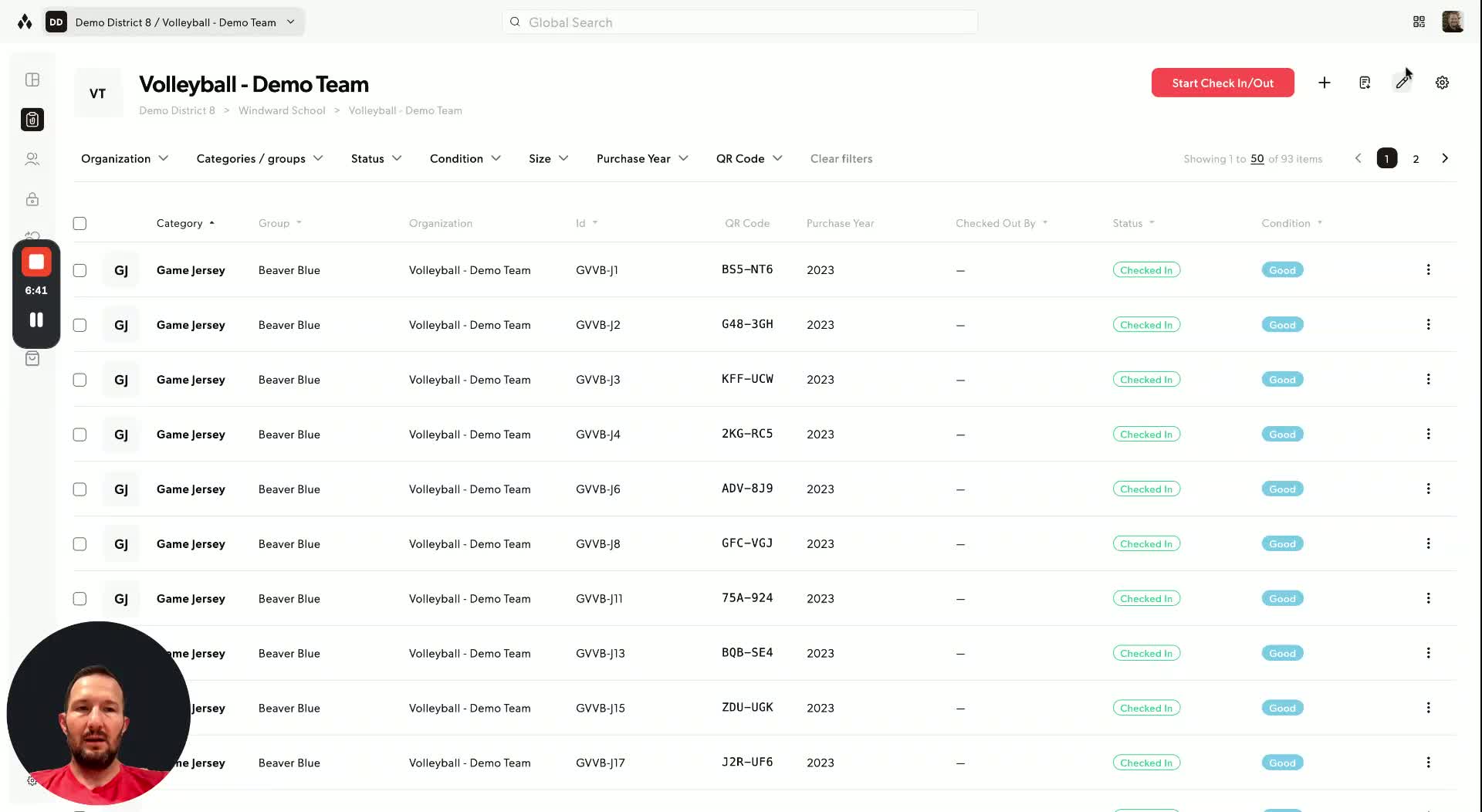This screenshot has width=1482, height=812.
Task: Expand the Condition filter dropdown
Action: pos(465,158)
